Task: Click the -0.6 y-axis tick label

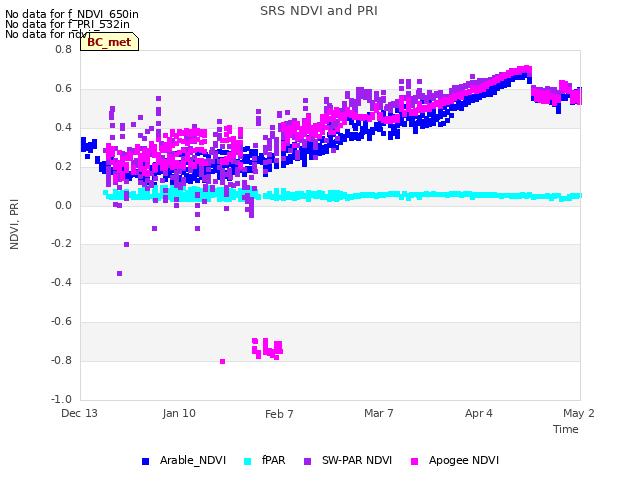Action: tap(62, 322)
